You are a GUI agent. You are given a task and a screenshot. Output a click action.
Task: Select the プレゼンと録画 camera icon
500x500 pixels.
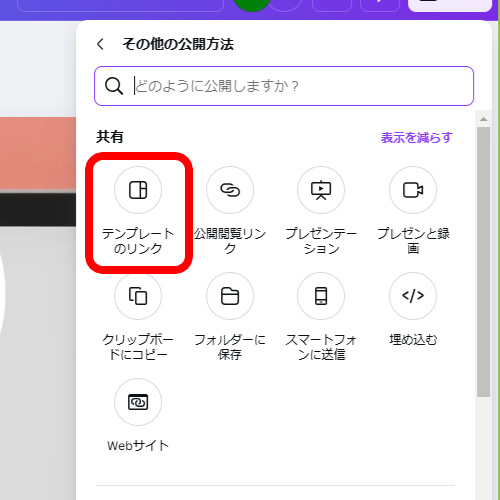coord(413,190)
